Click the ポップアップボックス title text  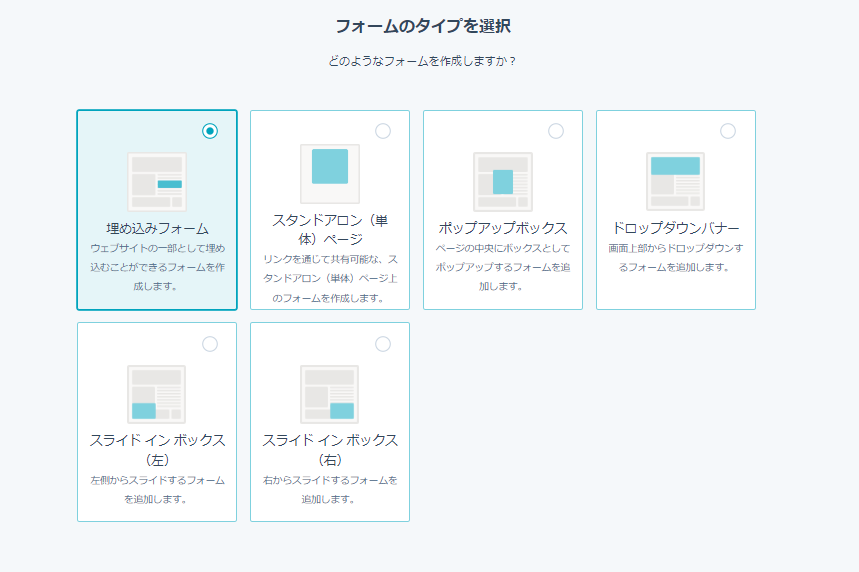pyautogui.click(x=503, y=228)
